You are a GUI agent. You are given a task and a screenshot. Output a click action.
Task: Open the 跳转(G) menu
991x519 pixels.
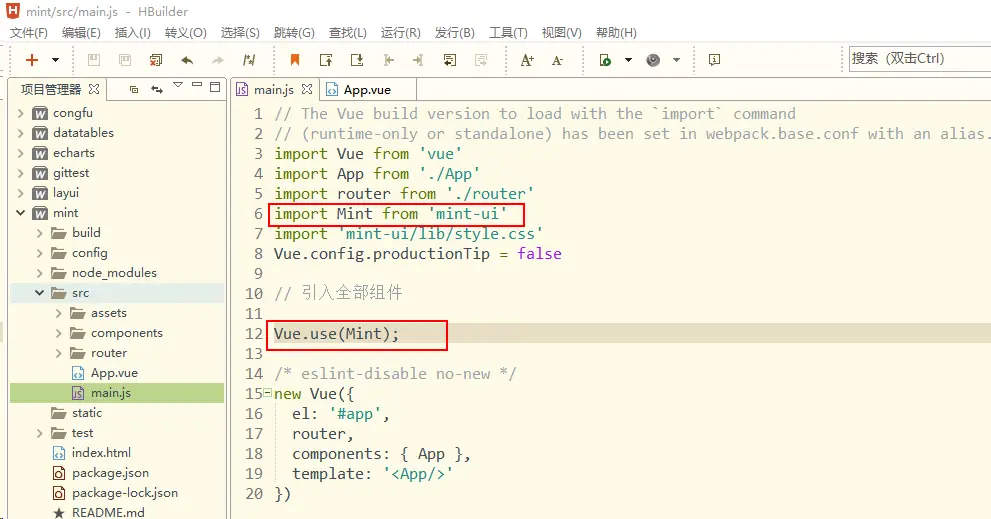coord(294,33)
